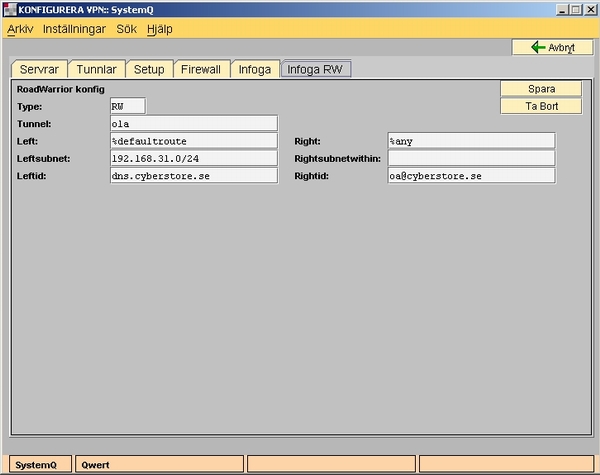Switch to the Infoga tab
Image resolution: width=600 pixels, height=475 pixels.
pos(254,69)
